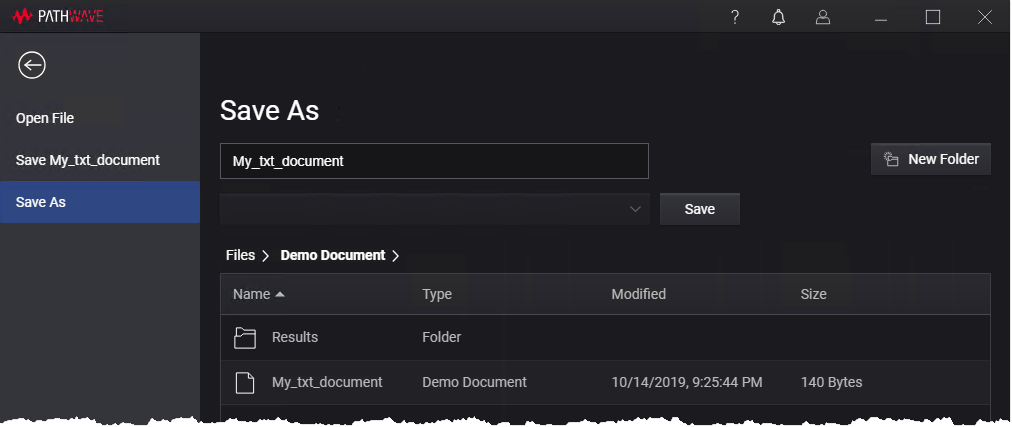Open the notifications bell icon
Image resolution: width=1012 pixels, height=427 pixels.
point(779,17)
